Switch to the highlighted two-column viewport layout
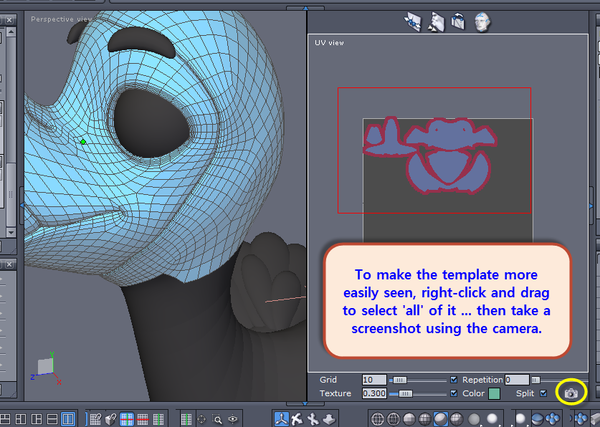The height and width of the screenshot is (427, 600). point(68,419)
